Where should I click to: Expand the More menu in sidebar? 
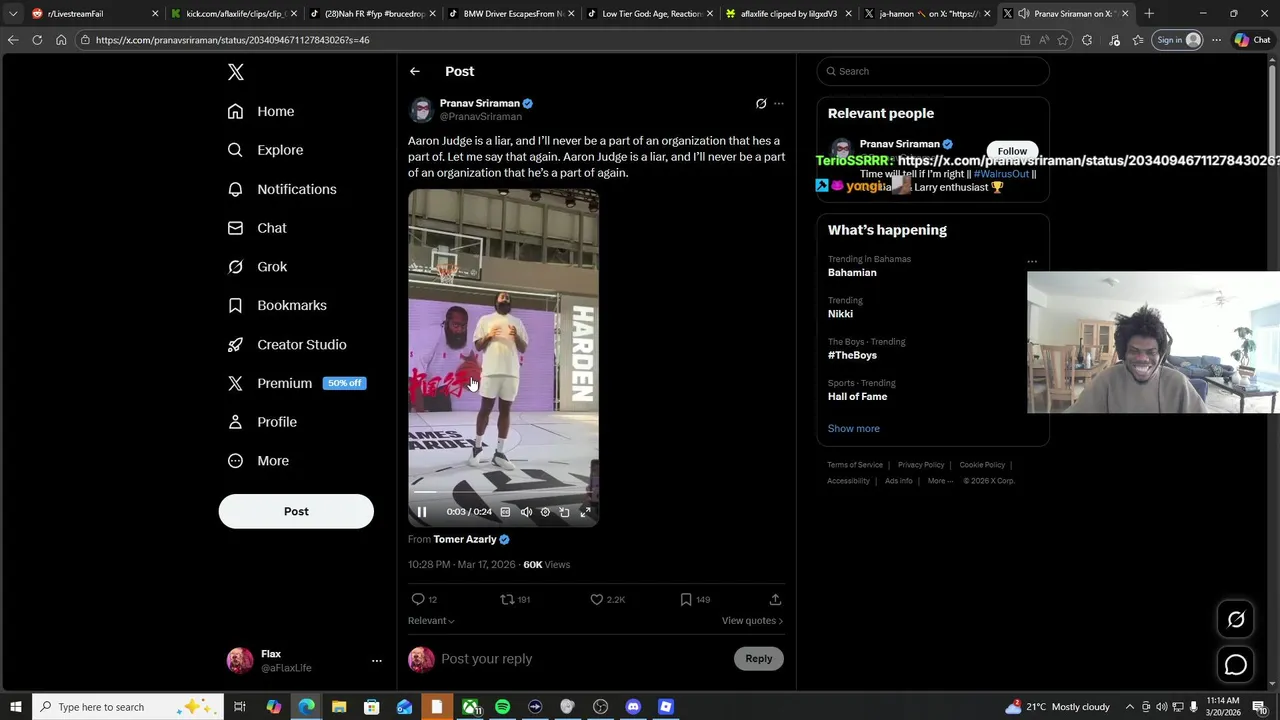tap(258, 461)
